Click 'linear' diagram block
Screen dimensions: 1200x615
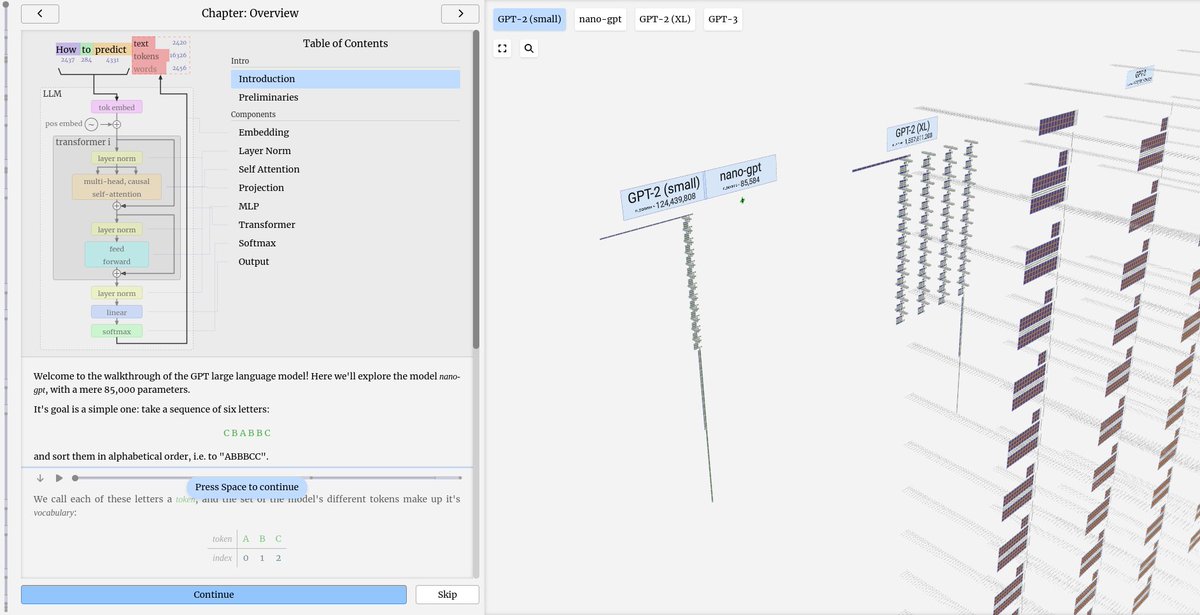click(116, 312)
